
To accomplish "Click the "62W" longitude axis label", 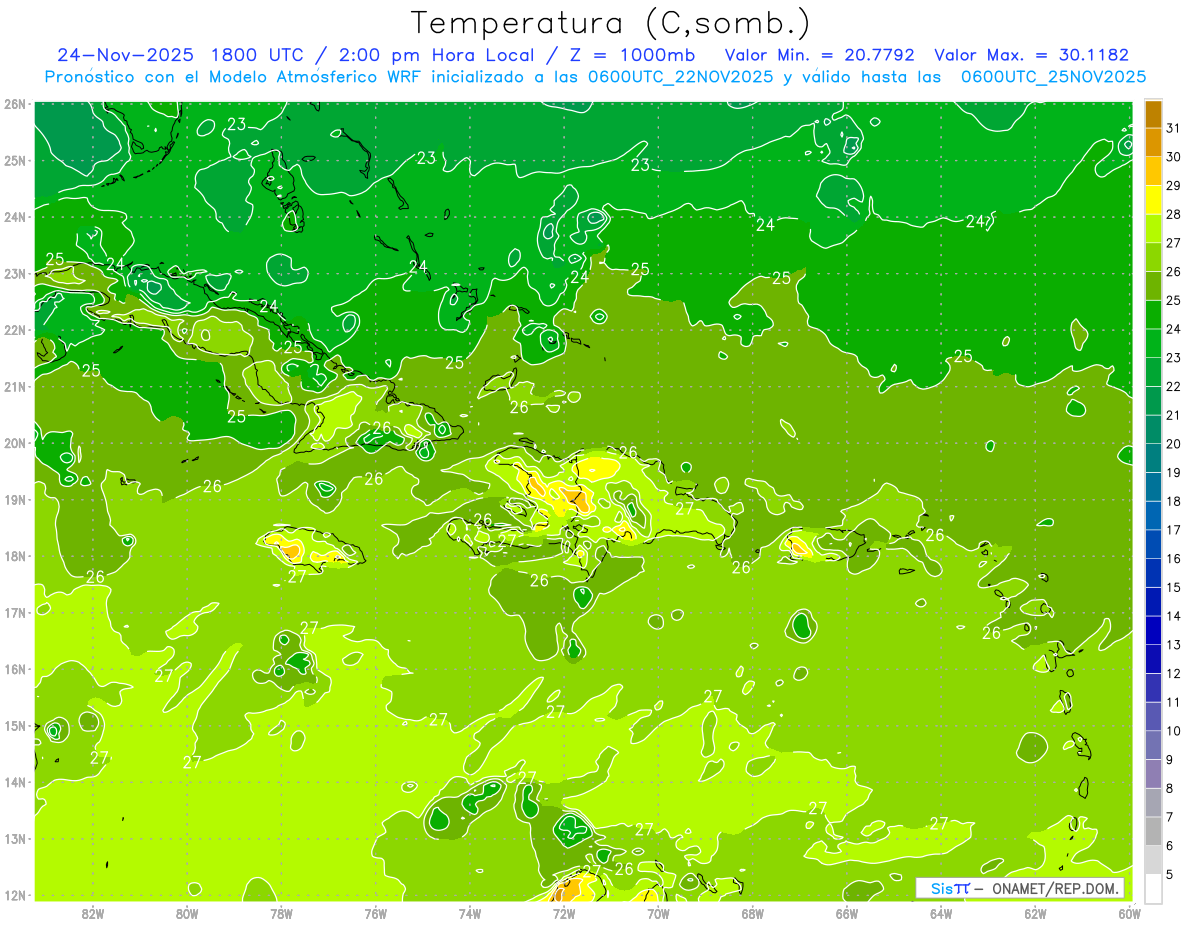I will pyautogui.click(x=1035, y=912).
